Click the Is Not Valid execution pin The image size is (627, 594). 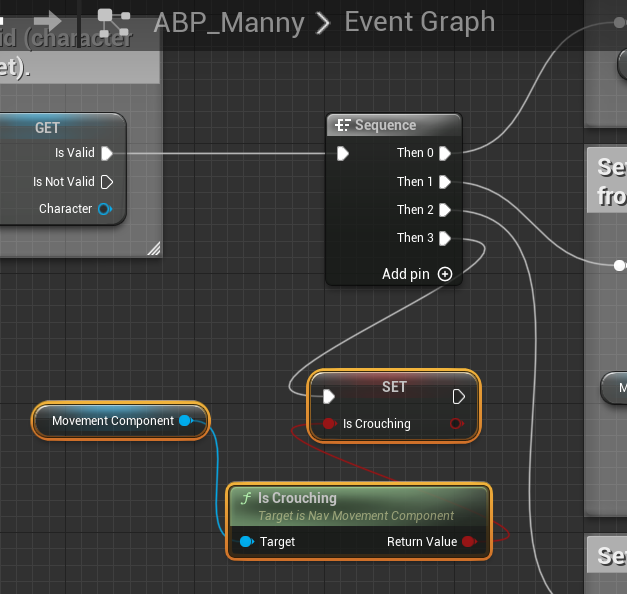[x=107, y=182]
